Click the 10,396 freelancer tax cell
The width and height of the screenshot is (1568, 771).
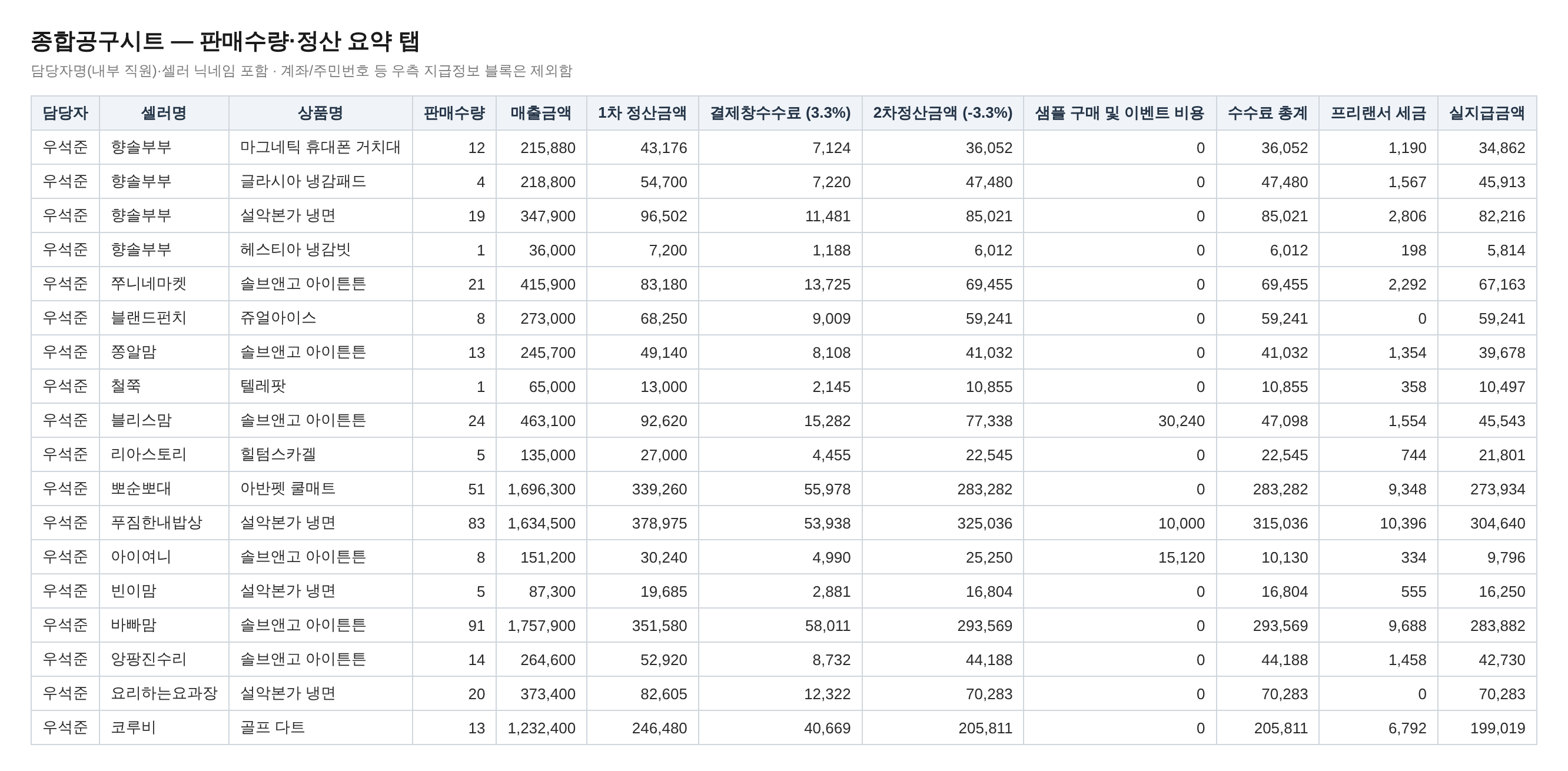(1378, 523)
